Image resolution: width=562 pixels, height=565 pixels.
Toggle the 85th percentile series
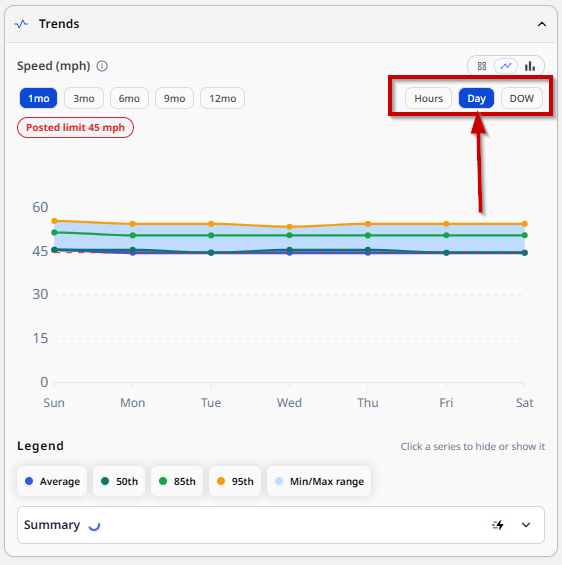coord(177,481)
